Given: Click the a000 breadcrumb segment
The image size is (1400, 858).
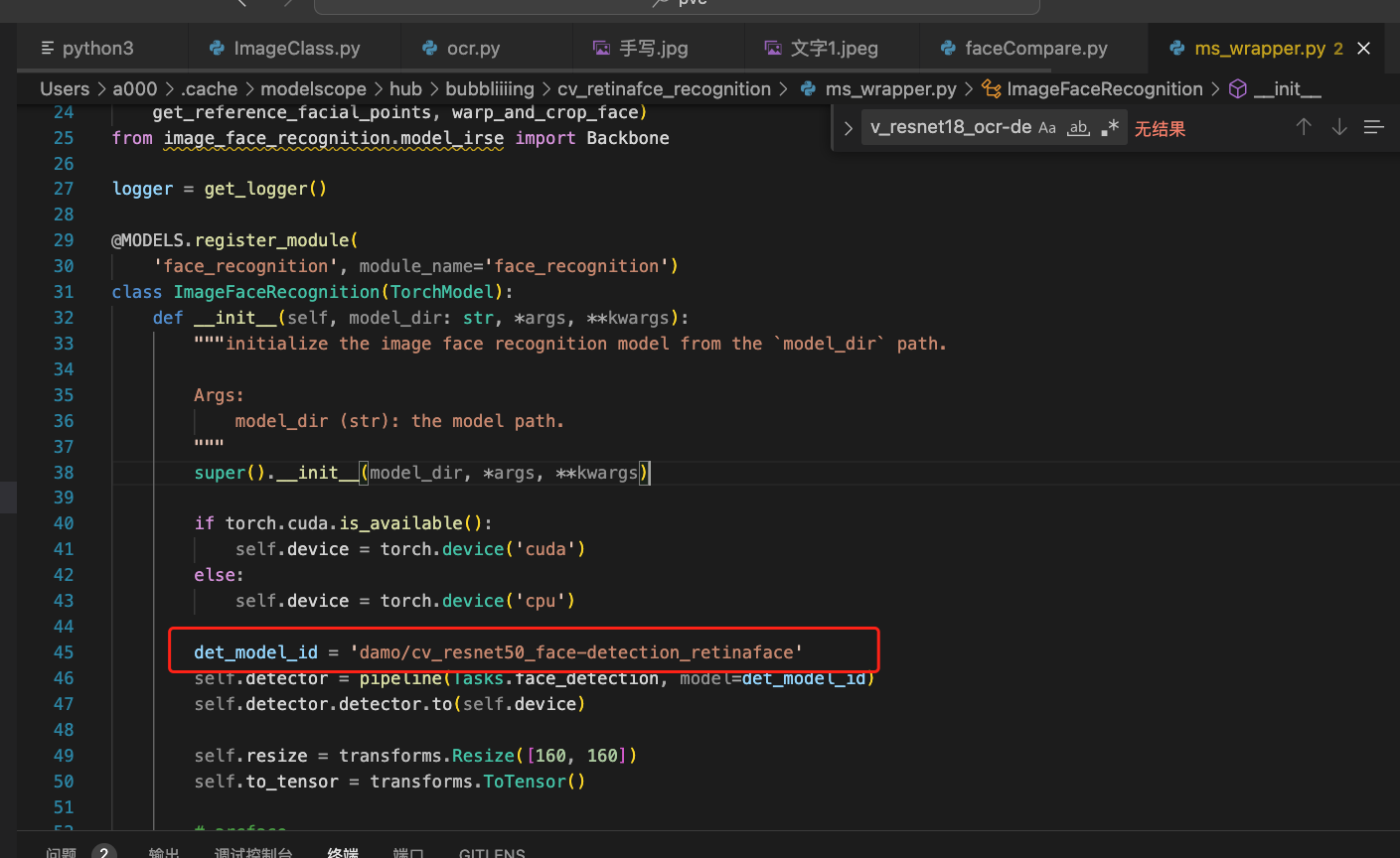Looking at the screenshot, I should 135,89.
